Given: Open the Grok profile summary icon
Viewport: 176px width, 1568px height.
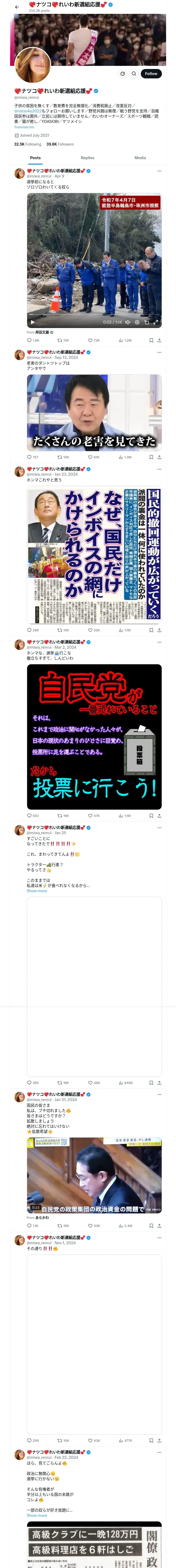Looking at the screenshot, I should click(x=123, y=74).
